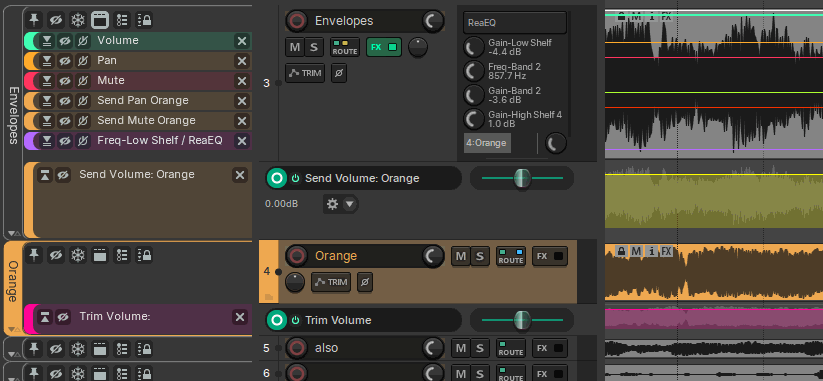
Task: Arm Send Volume: Orange envelope
Action: 277,178
